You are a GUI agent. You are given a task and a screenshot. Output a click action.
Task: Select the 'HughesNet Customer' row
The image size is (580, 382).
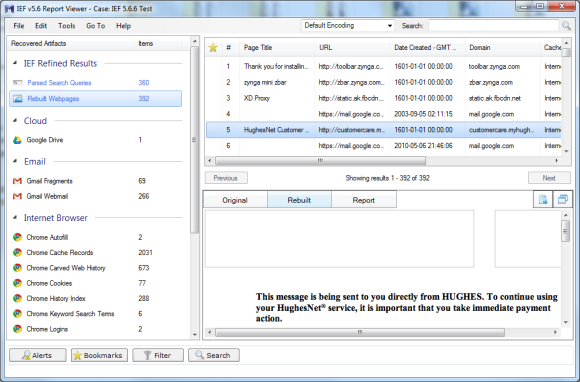(383, 130)
